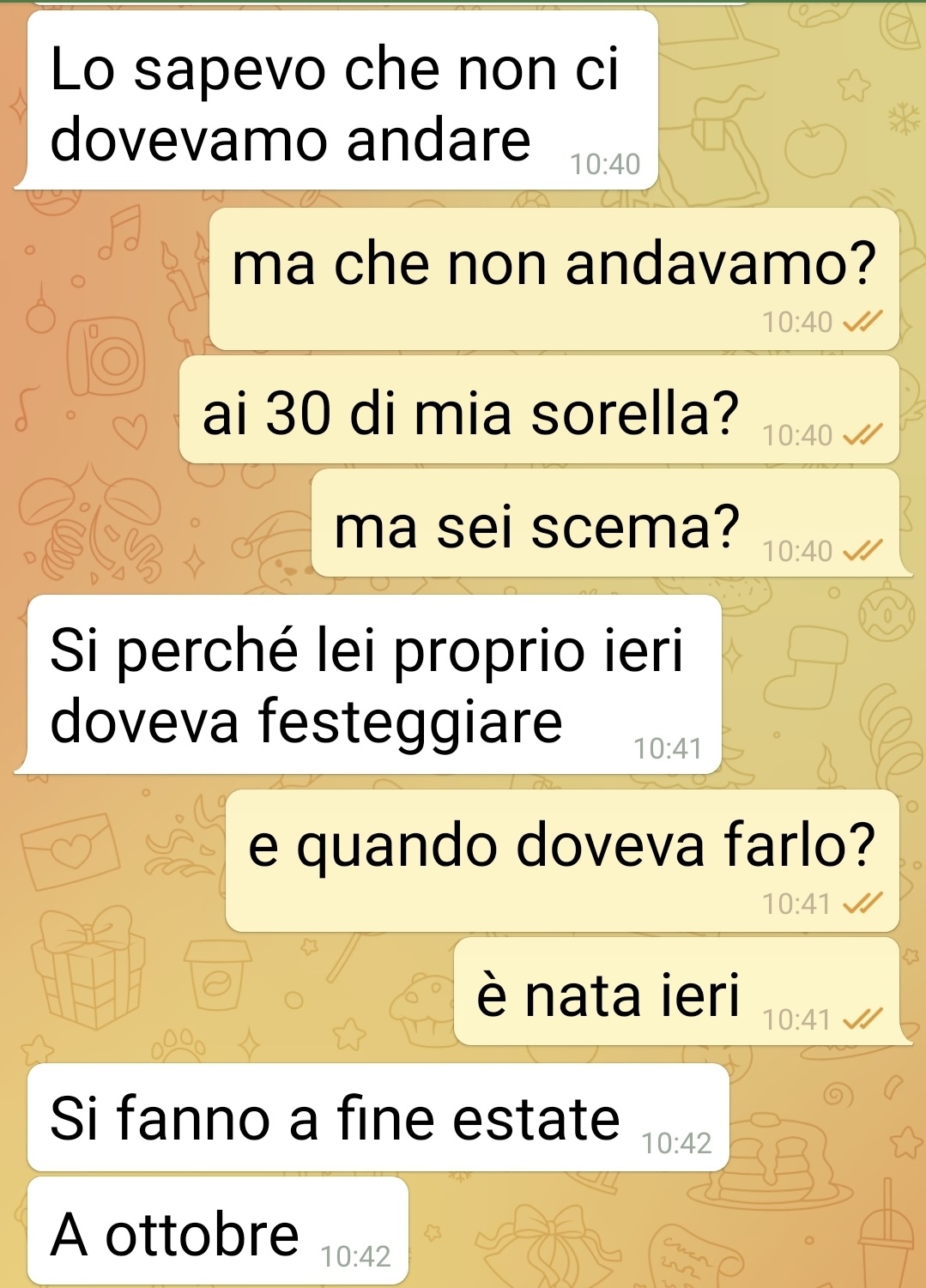The image size is (926, 1288).
Task: Click read checkmarks on 'ma che non andavamo?'
Action: (862, 323)
